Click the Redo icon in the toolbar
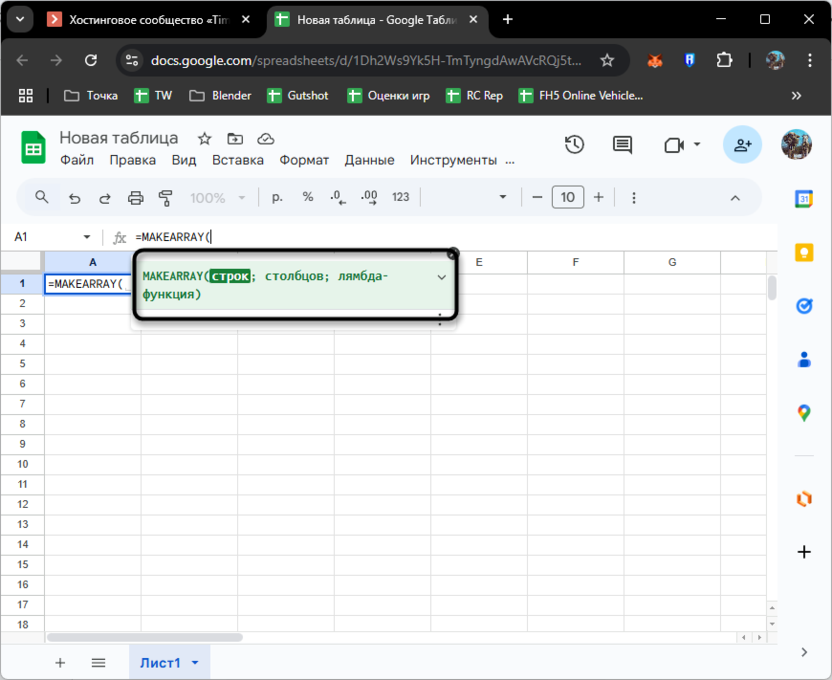Image resolution: width=832 pixels, height=680 pixels. (104, 197)
